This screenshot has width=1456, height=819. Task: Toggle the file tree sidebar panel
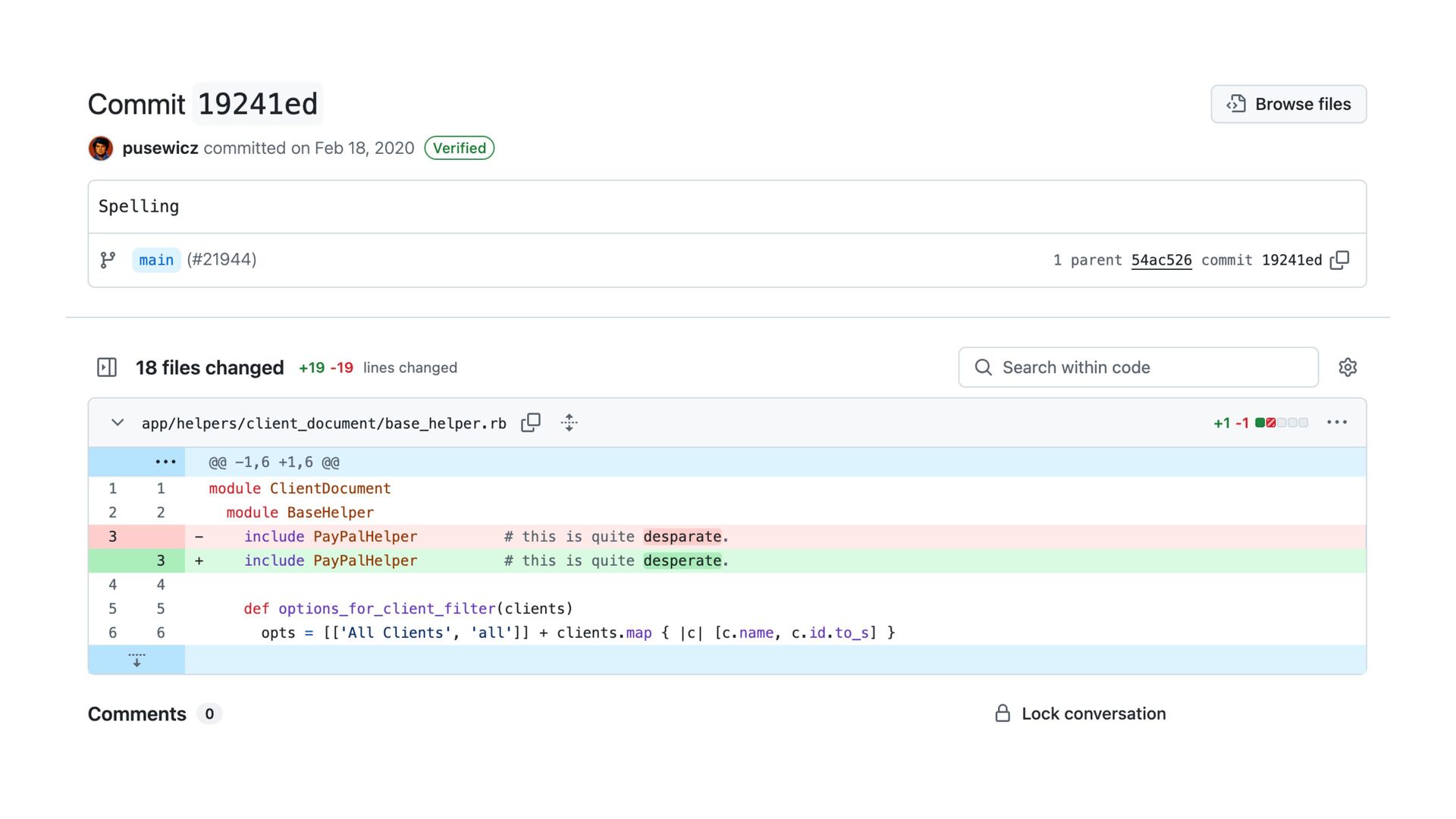click(x=107, y=368)
